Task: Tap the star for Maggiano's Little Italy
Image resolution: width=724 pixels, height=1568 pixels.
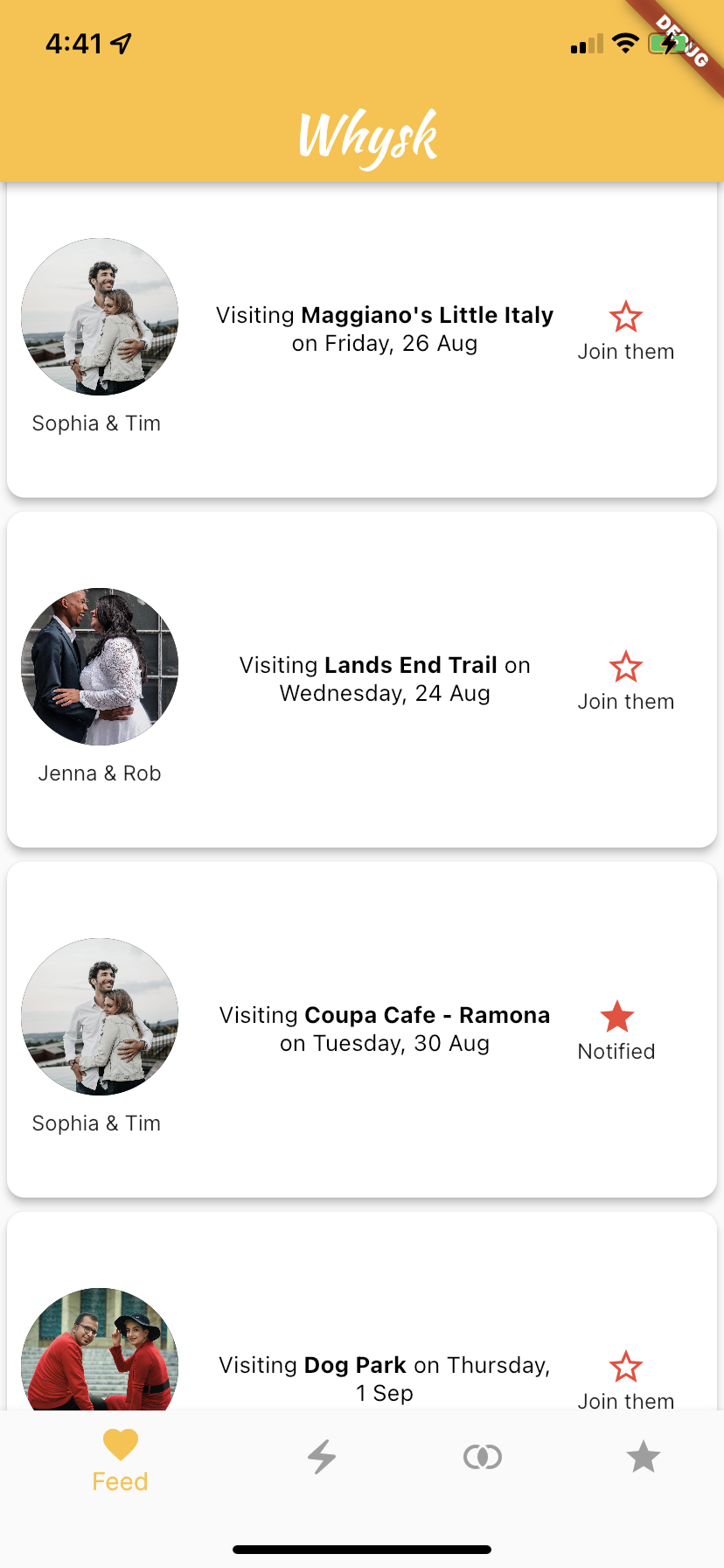Action: (626, 317)
